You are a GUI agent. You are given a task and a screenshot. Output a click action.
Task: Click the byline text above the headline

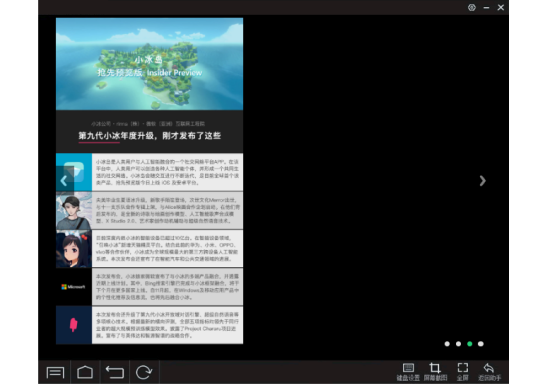point(148,124)
